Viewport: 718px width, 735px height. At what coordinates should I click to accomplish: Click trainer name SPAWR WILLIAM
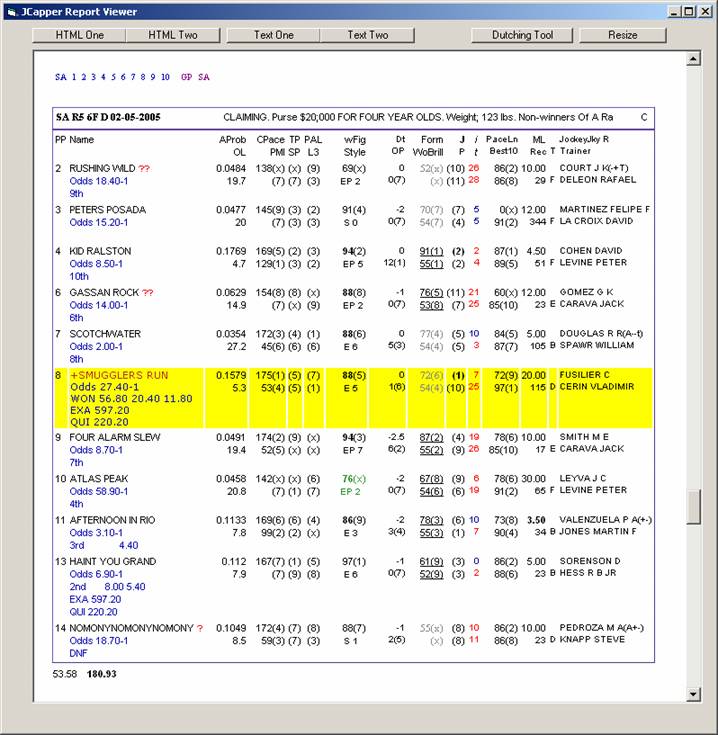[x=597, y=345]
